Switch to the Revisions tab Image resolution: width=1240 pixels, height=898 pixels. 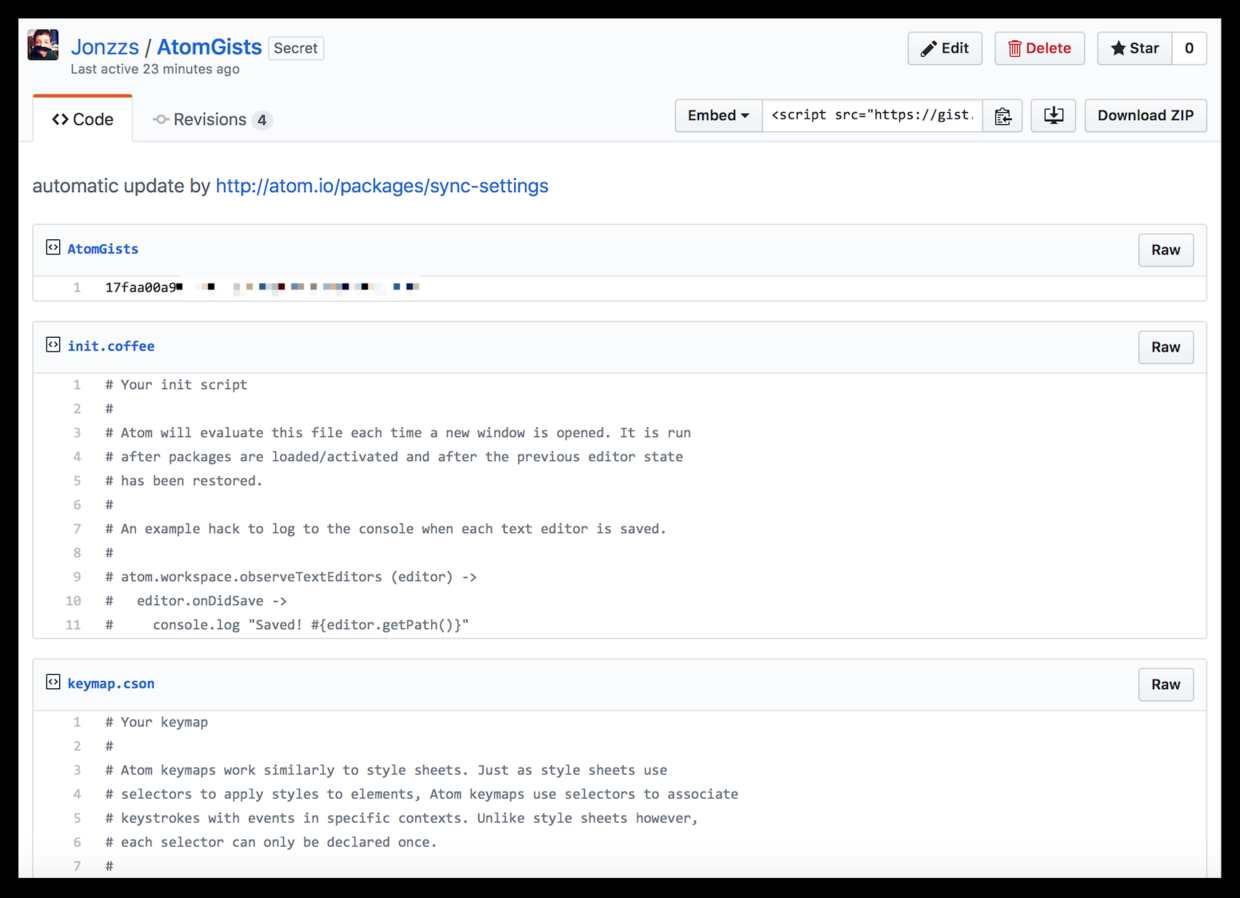pyautogui.click(x=211, y=120)
